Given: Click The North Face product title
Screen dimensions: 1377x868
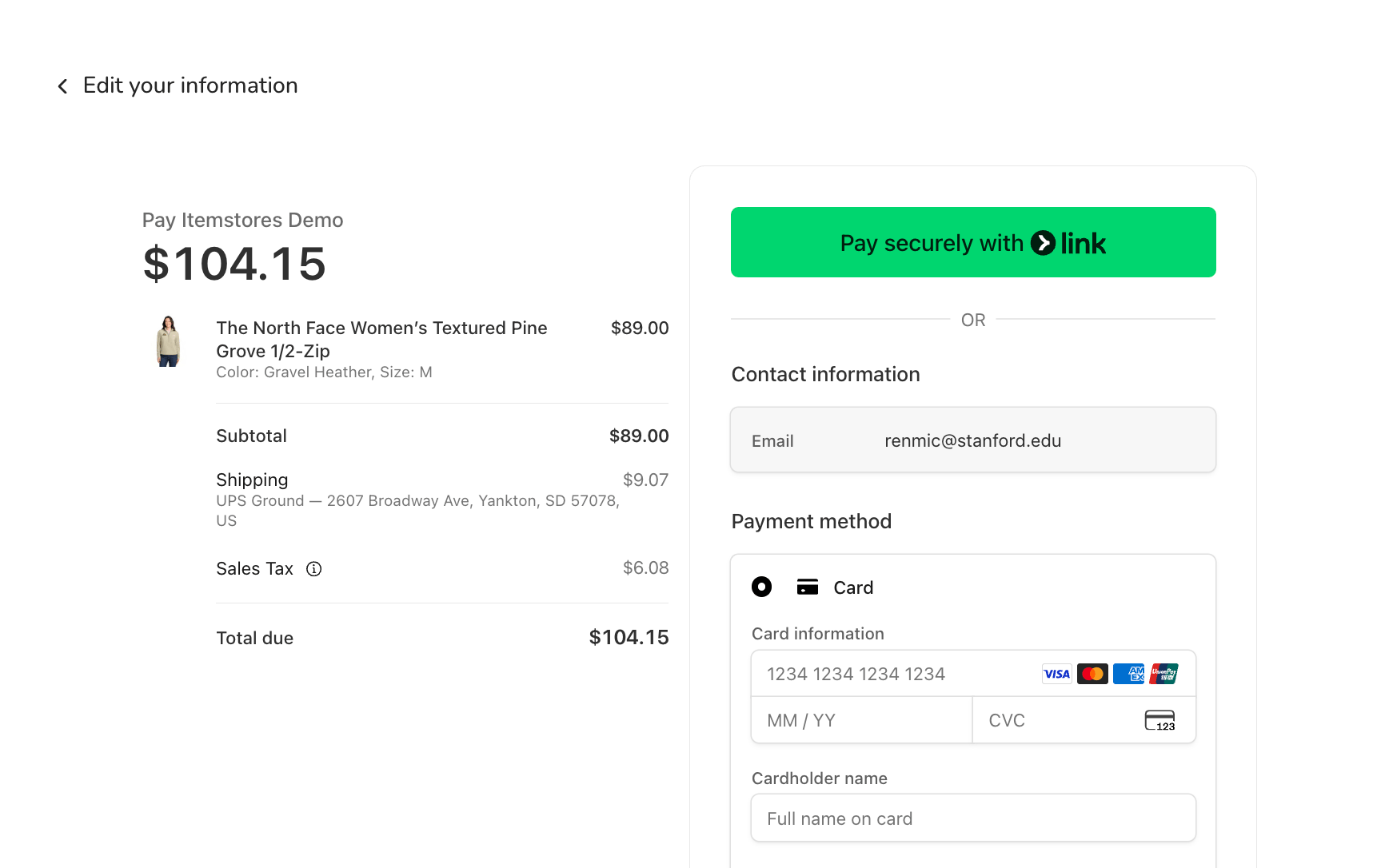Looking at the screenshot, I should 381,340.
